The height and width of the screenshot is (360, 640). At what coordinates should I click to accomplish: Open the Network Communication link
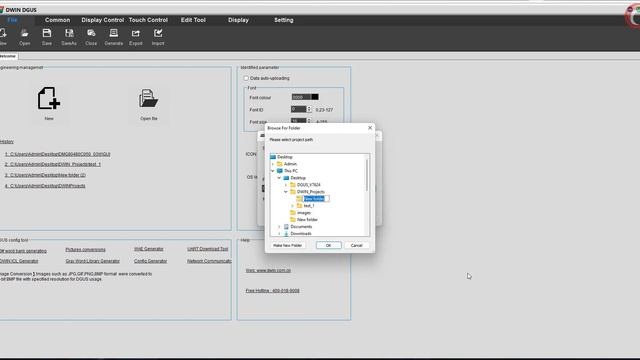[209, 261]
